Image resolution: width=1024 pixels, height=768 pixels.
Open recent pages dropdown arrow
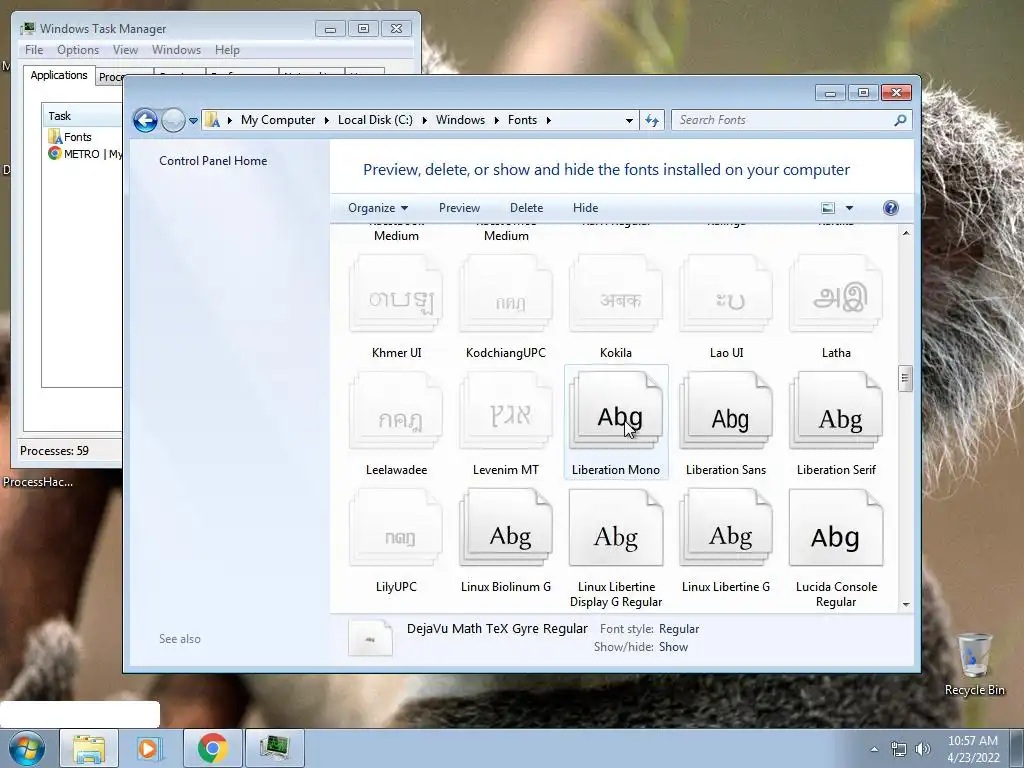(x=193, y=120)
